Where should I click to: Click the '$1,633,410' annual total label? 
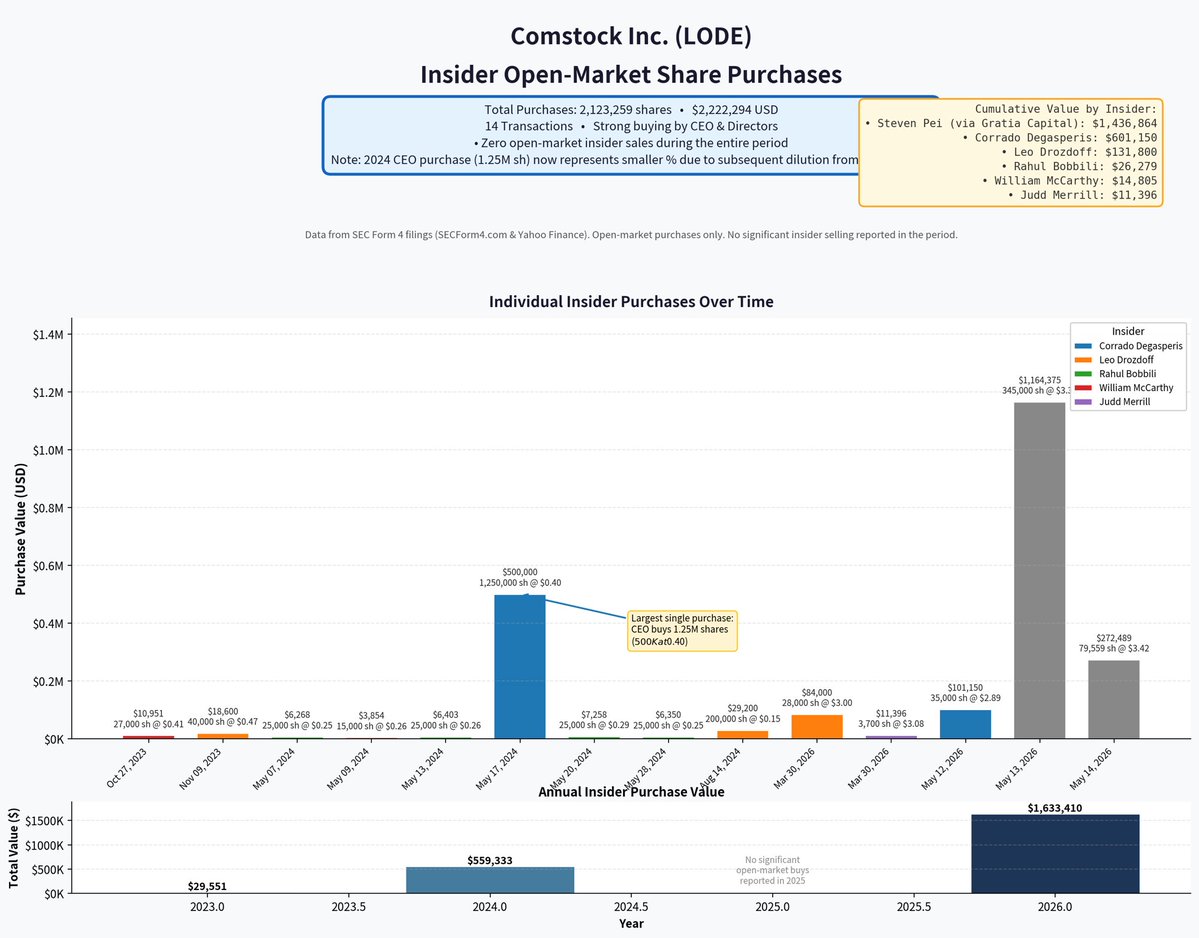[x=1055, y=808]
